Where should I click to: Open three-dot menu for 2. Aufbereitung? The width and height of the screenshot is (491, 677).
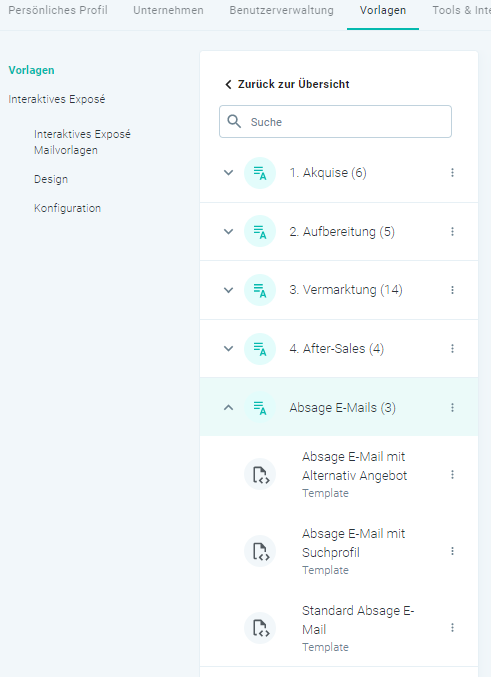click(x=452, y=232)
